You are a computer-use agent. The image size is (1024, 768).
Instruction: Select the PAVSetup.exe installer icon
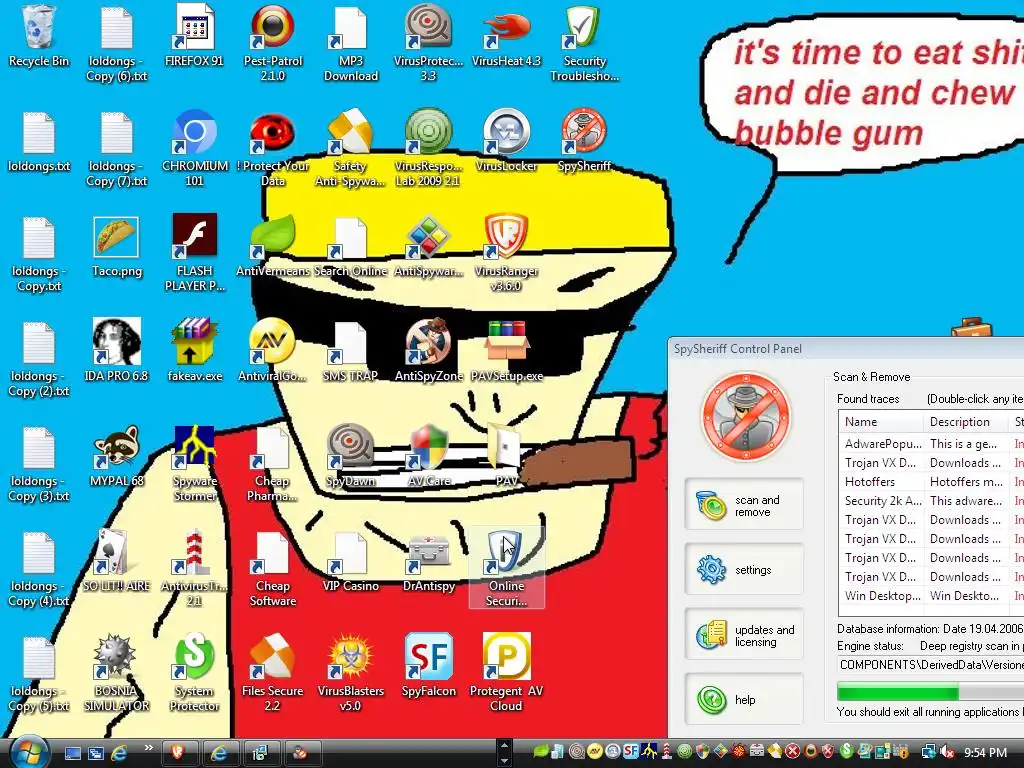506,351
